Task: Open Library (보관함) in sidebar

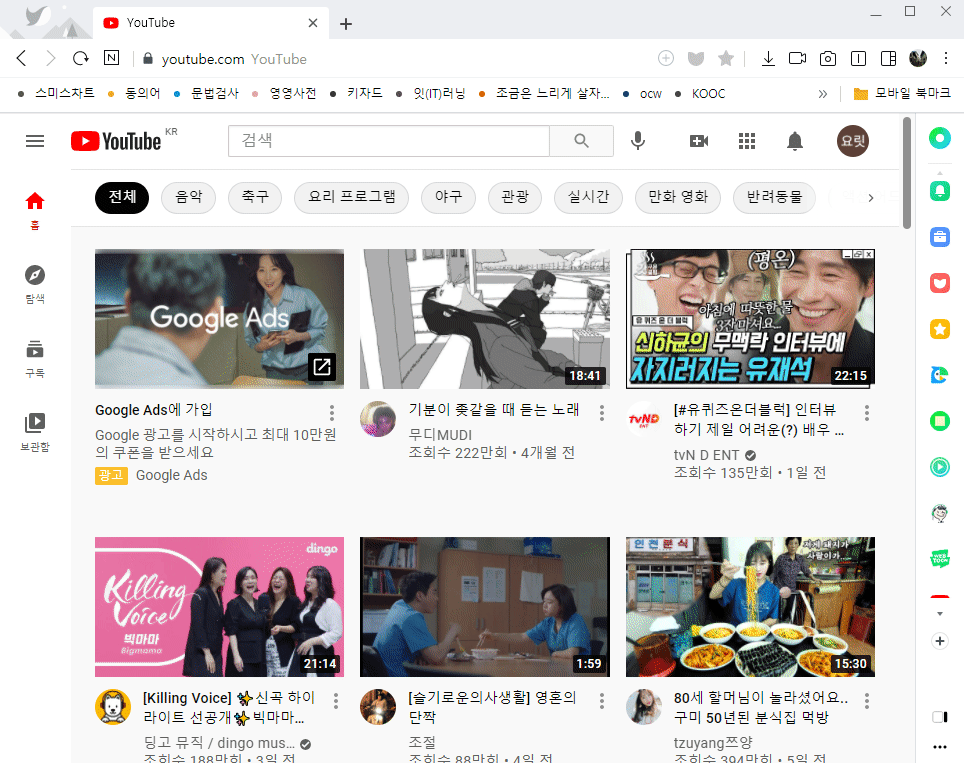Action: pyautogui.click(x=35, y=433)
